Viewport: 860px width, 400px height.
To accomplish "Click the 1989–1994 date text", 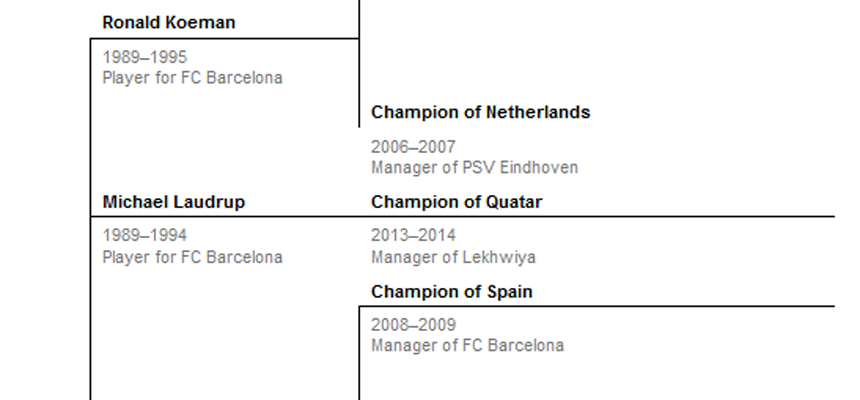I will (x=145, y=235).
